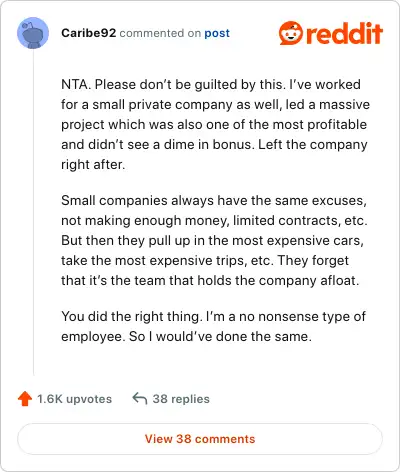
Task: Click the '38 replies' label
Action: (181, 399)
